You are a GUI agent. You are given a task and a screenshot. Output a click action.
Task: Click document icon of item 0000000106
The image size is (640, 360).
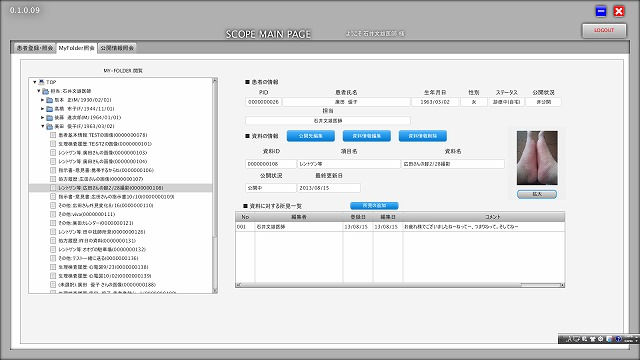tap(53, 170)
